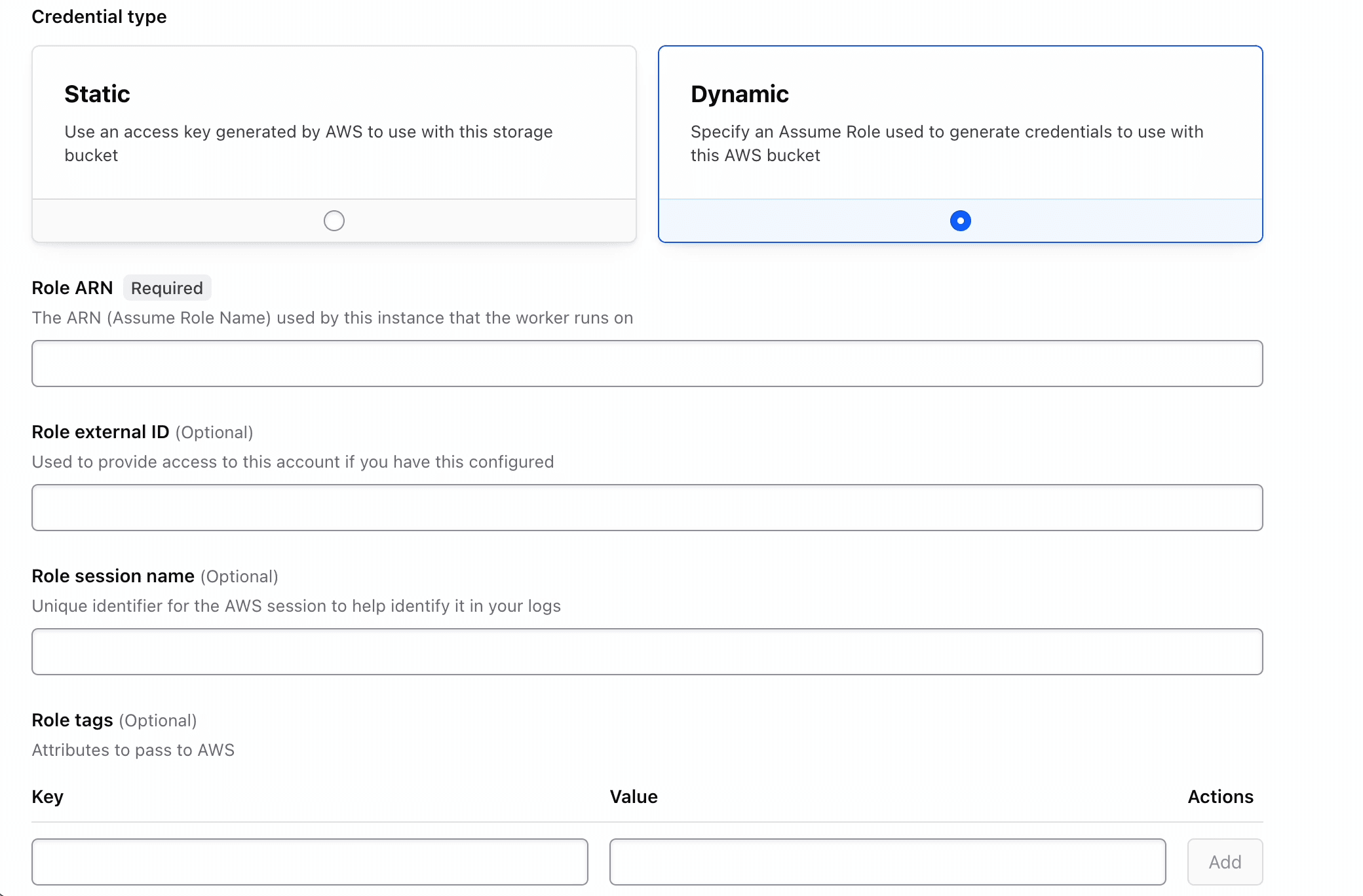
Task: Select the Dynamic credential type radio button
Action: point(960,221)
